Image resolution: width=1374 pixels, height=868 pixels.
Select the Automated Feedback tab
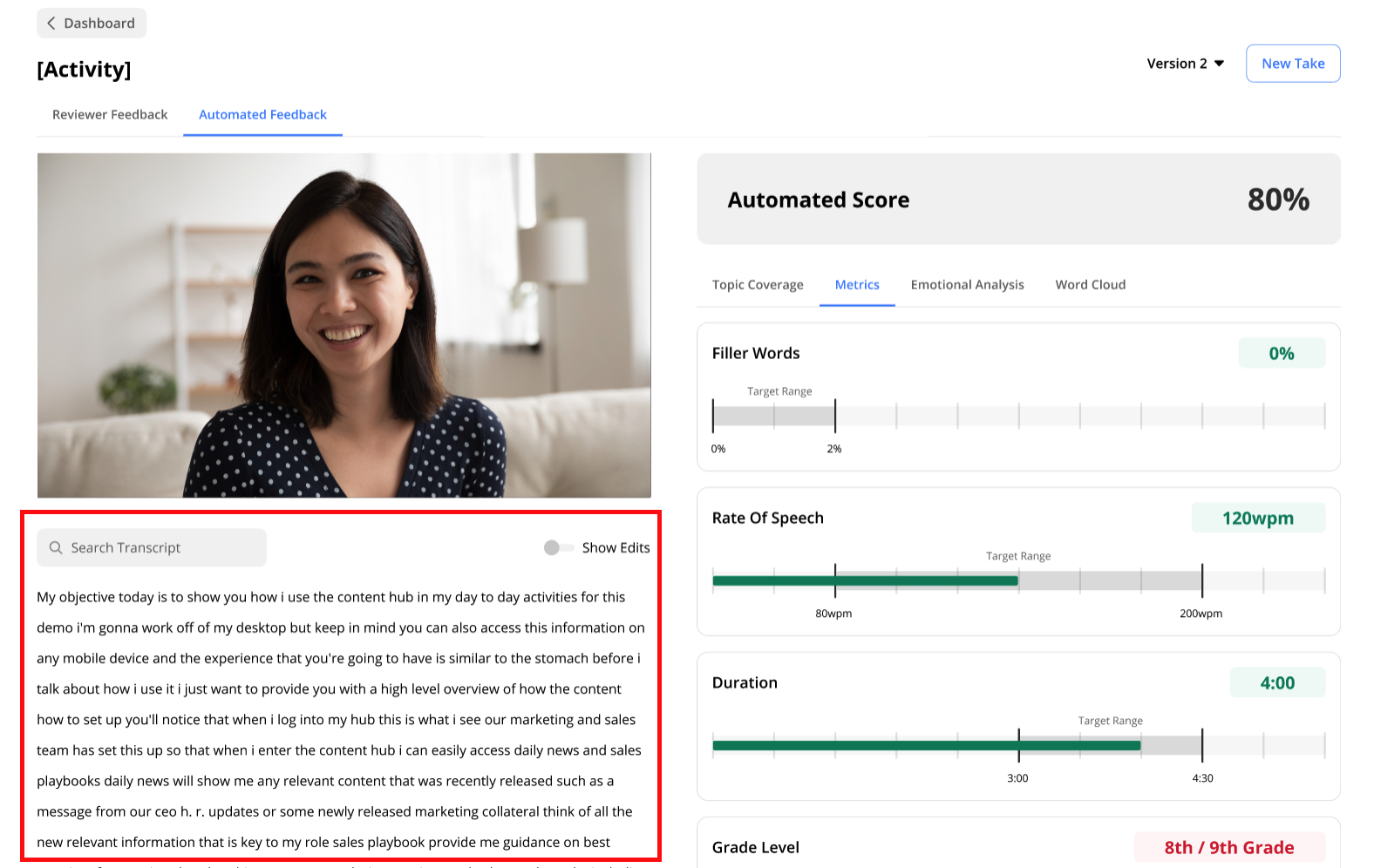[x=262, y=115]
